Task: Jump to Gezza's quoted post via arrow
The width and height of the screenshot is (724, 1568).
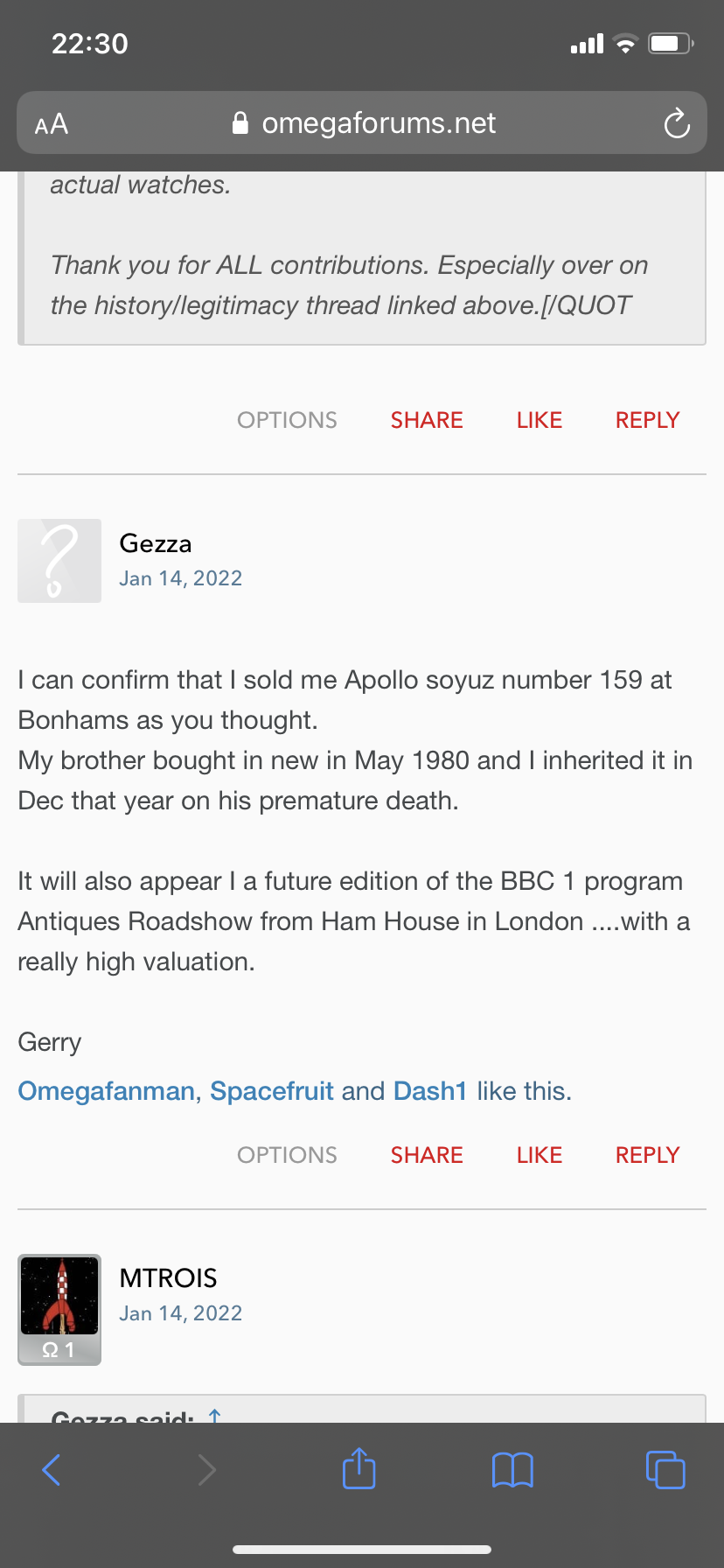Action: tap(215, 1414)
